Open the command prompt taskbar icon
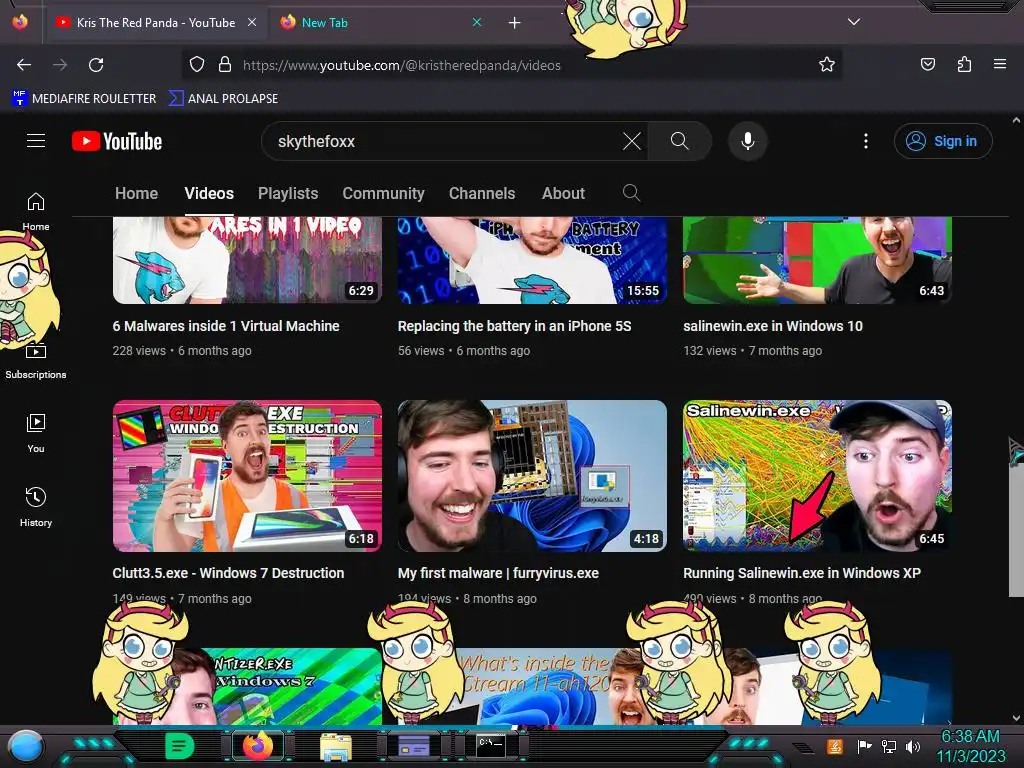This screenshot has height=768, width=1024. tap(490, 745)
